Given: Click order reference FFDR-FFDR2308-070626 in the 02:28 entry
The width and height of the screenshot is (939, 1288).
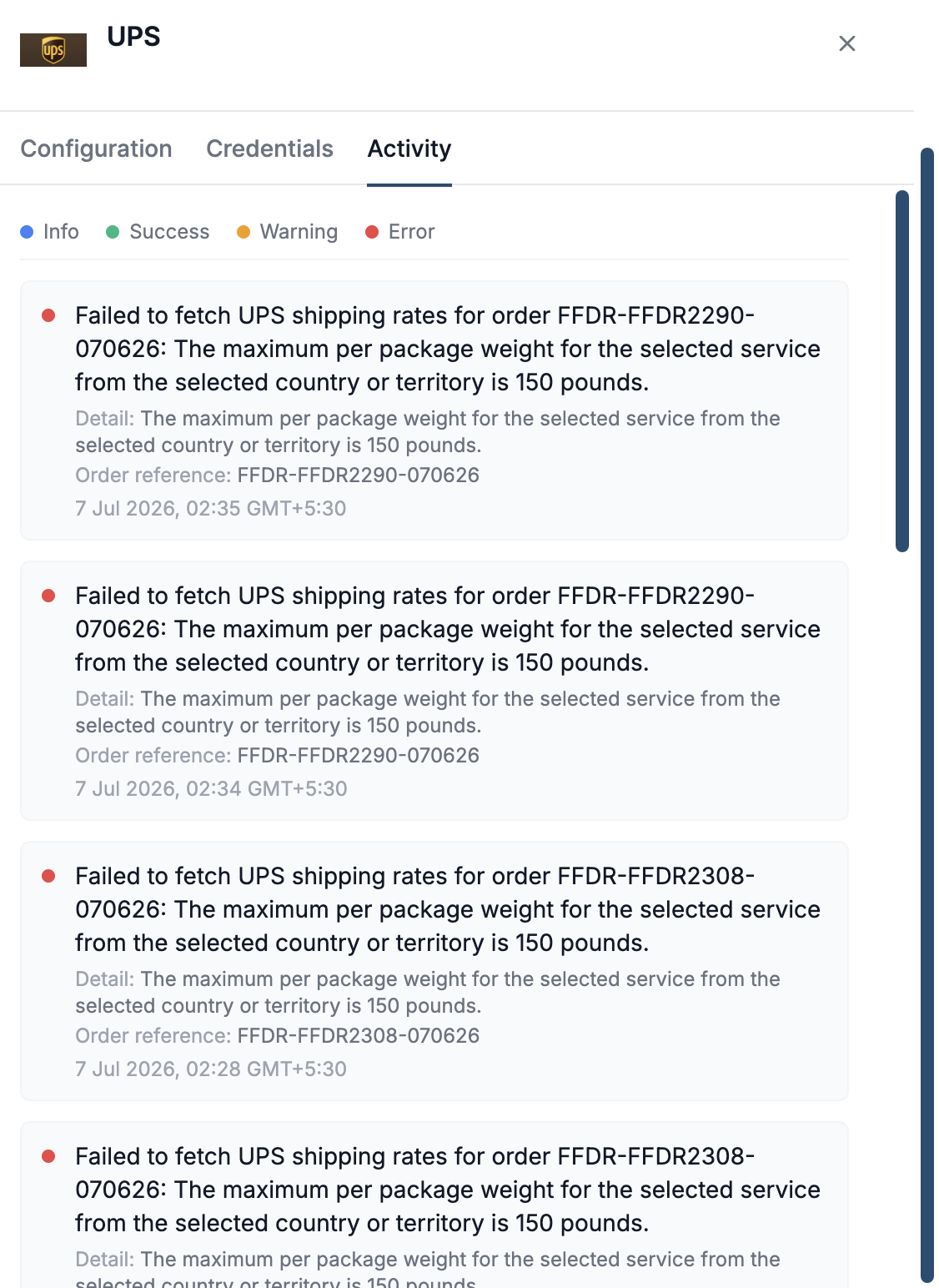Looking at the screenshot, I should click(359, 1035).
